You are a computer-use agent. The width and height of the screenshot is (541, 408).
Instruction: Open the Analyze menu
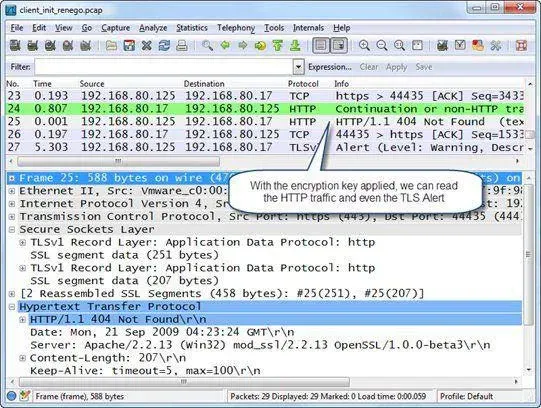[153, 28]
